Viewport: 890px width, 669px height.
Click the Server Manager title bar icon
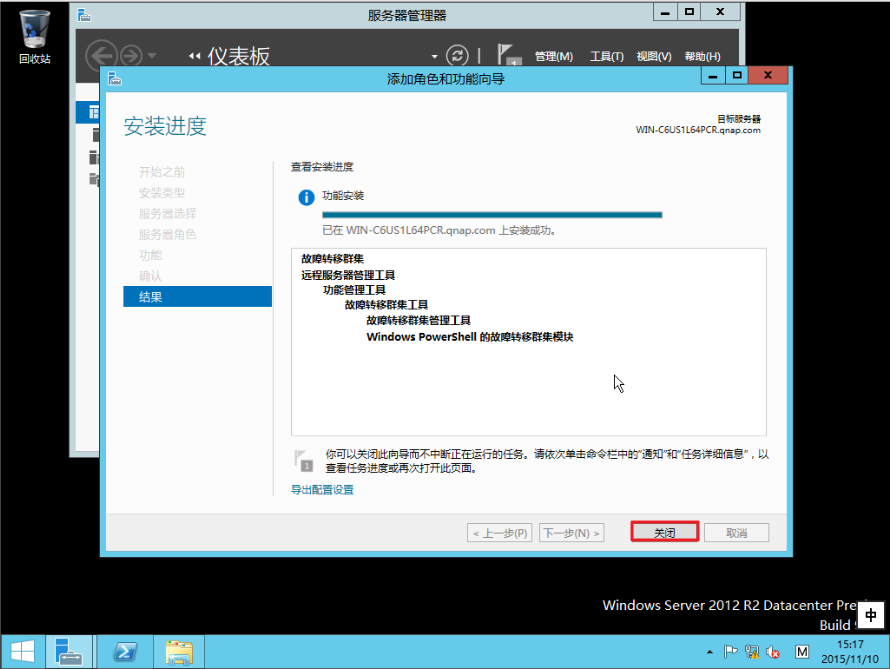(x=84, y=15)
